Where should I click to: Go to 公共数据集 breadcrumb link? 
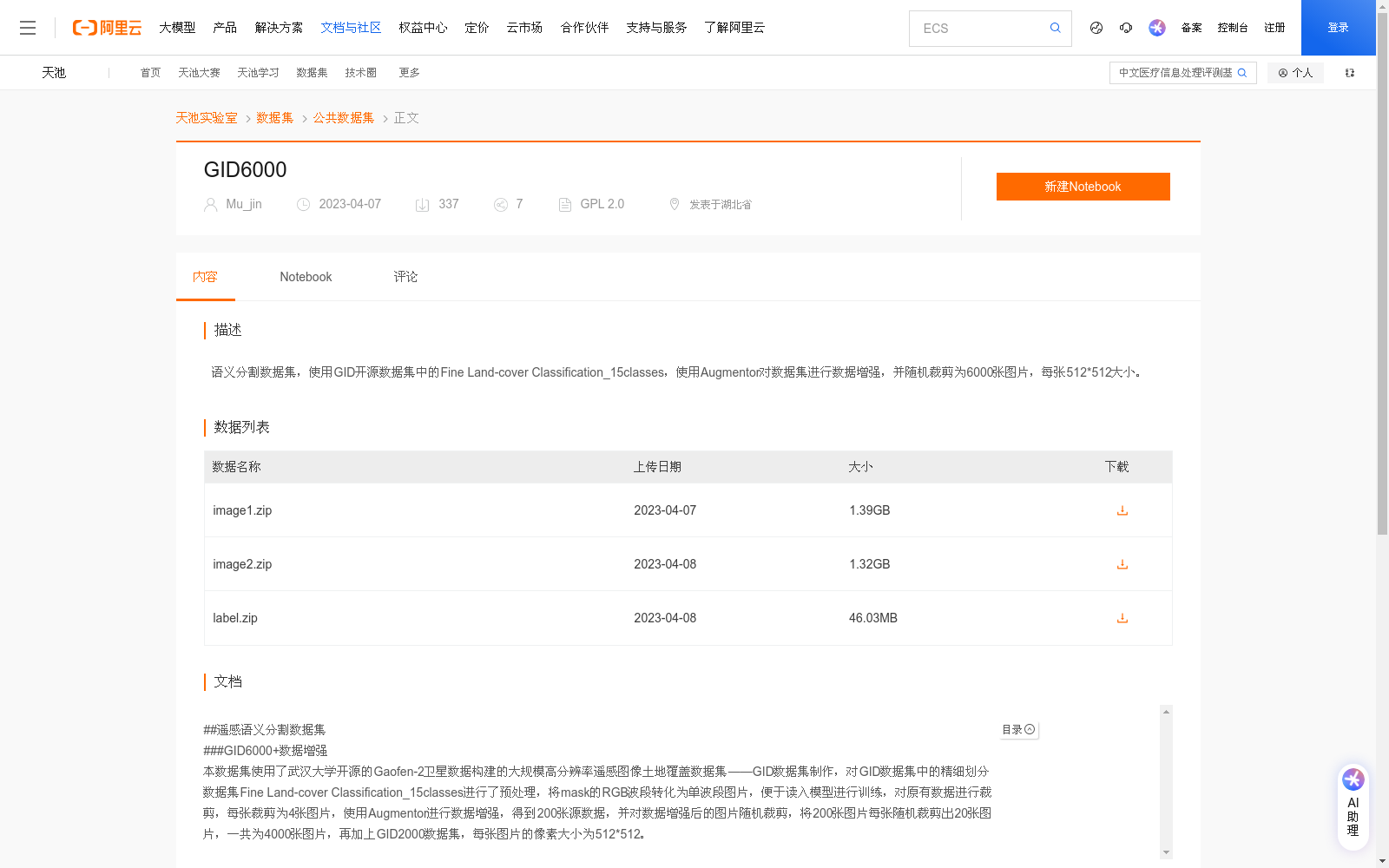(344, 118)
